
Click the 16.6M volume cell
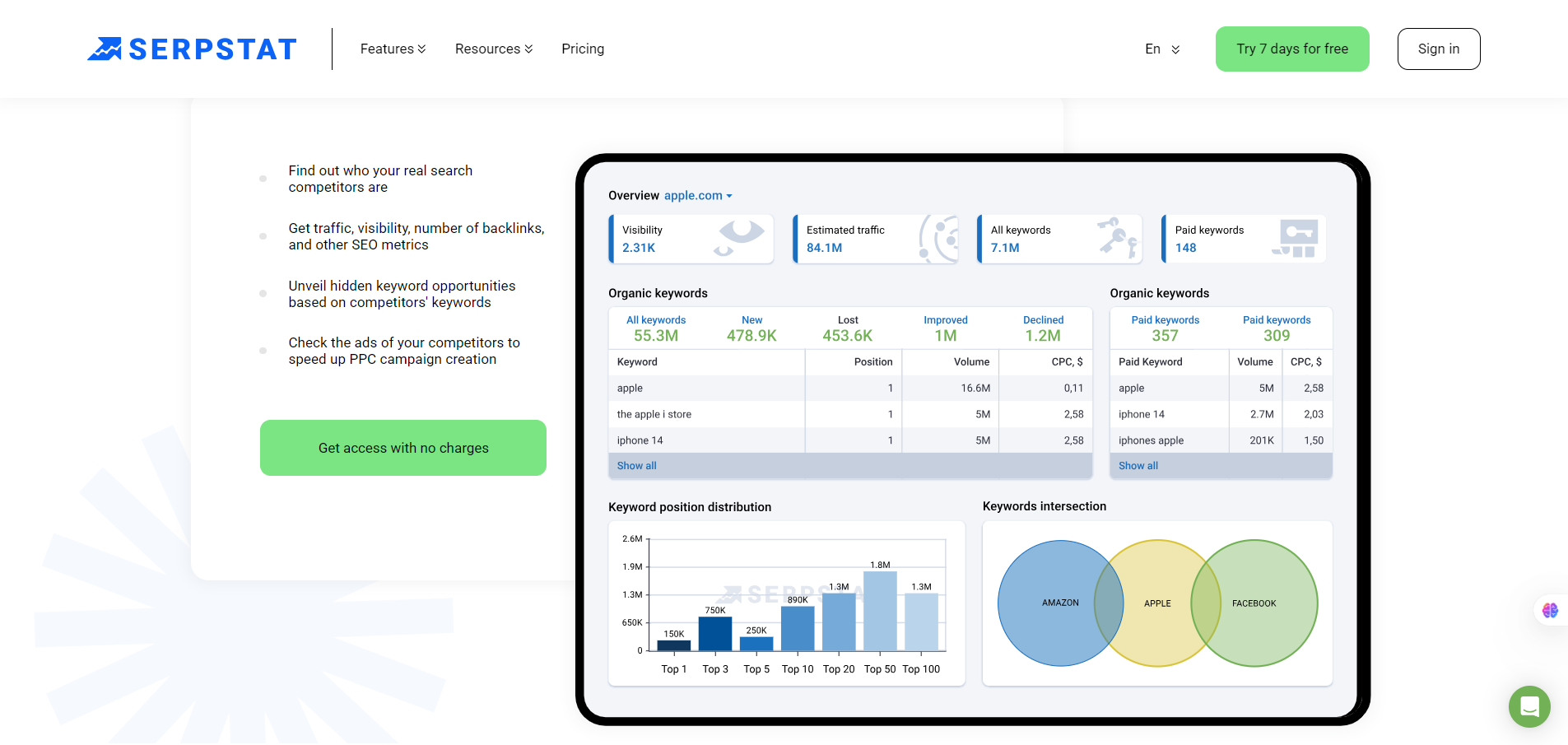pyautogui.click(x=975, y=388)
